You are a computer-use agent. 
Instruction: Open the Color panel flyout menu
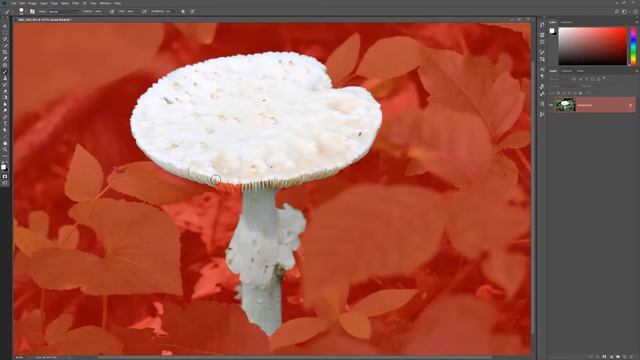(637, 22)
